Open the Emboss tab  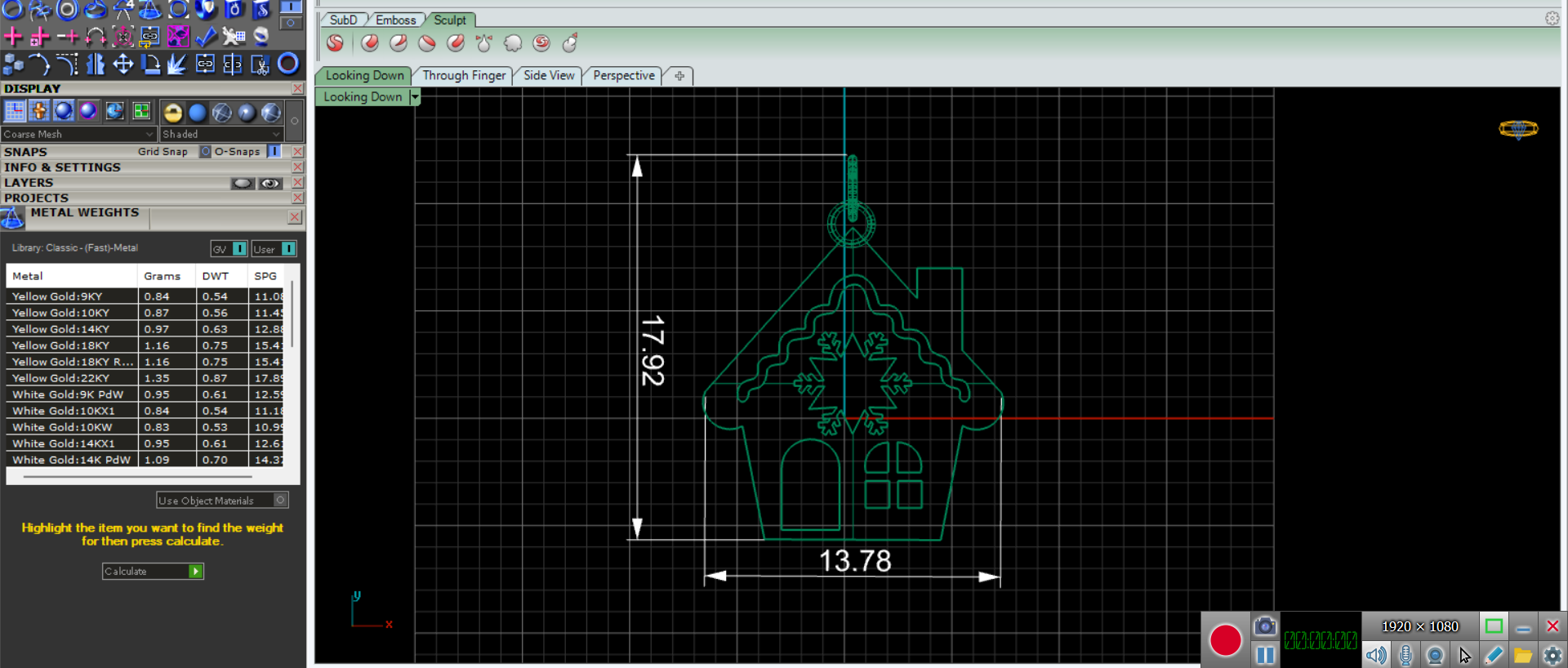(395, 20)
